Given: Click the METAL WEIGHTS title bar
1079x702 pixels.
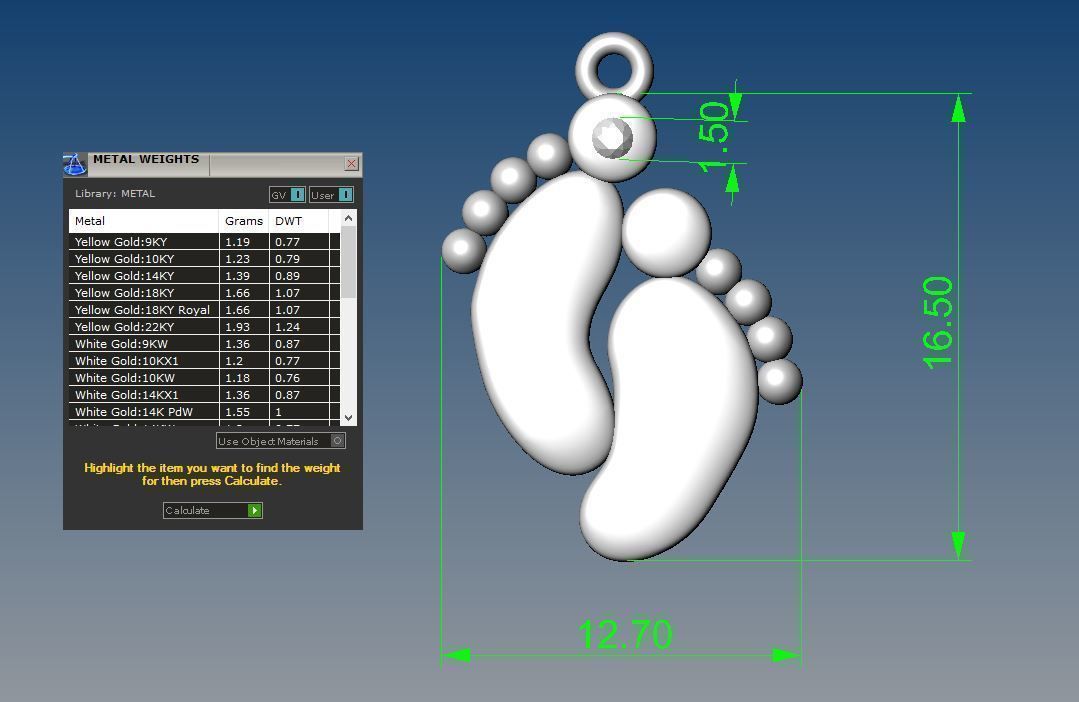Looking at the screenshot, I should point(213,164).
